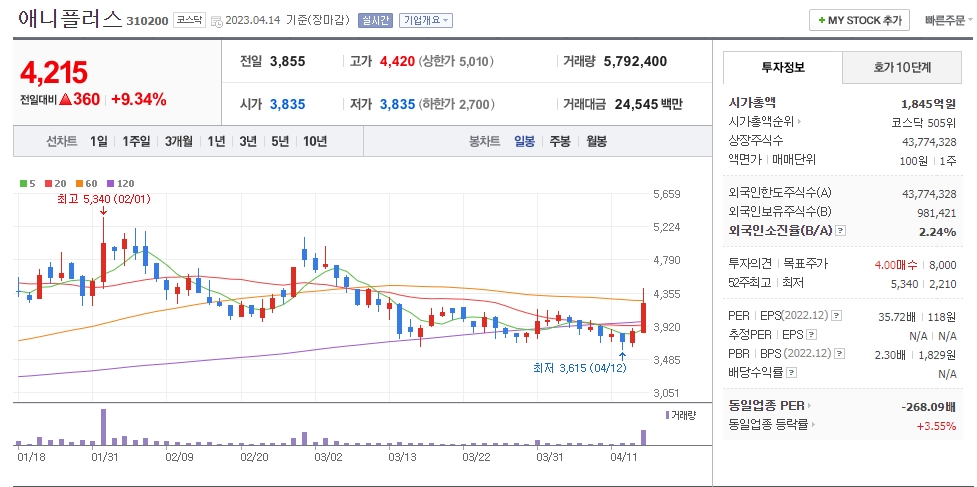Click the 거래량 value 5,792,400

[x=635, y=61]
